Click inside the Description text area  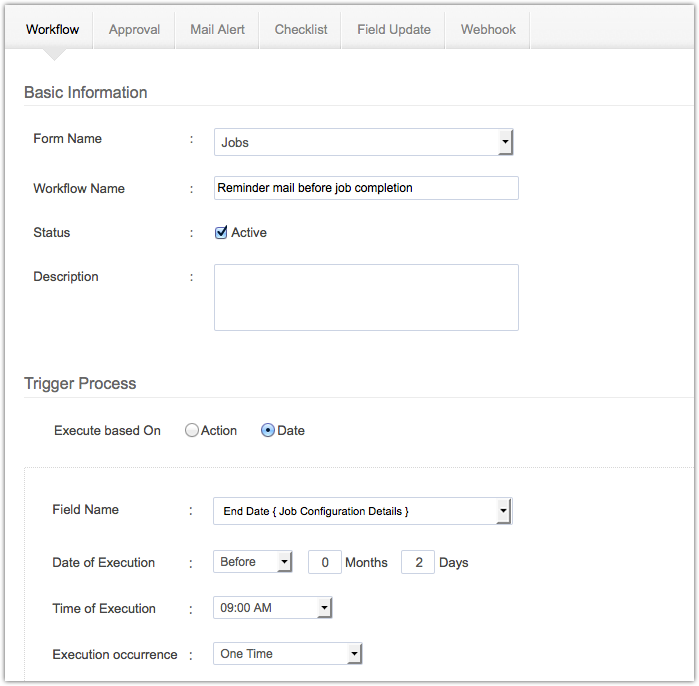point(366,297)
